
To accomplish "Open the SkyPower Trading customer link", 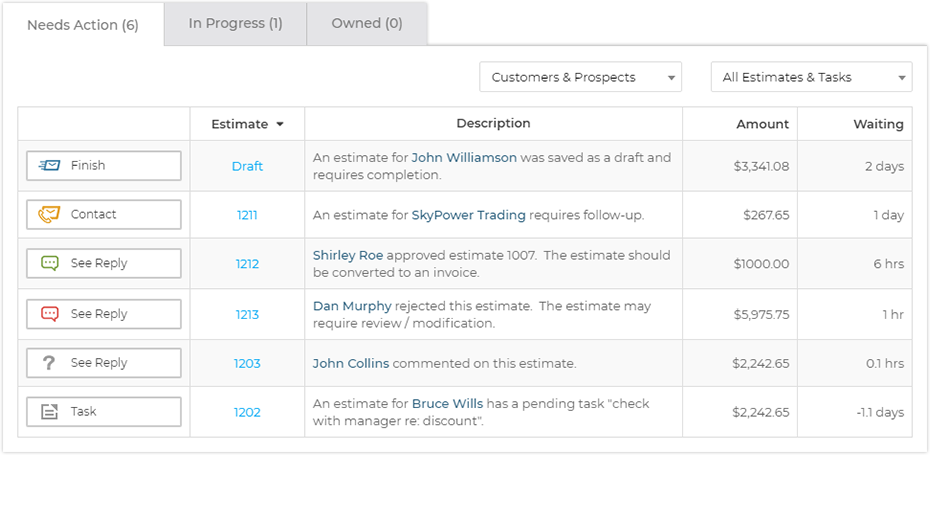I will 469,215.
